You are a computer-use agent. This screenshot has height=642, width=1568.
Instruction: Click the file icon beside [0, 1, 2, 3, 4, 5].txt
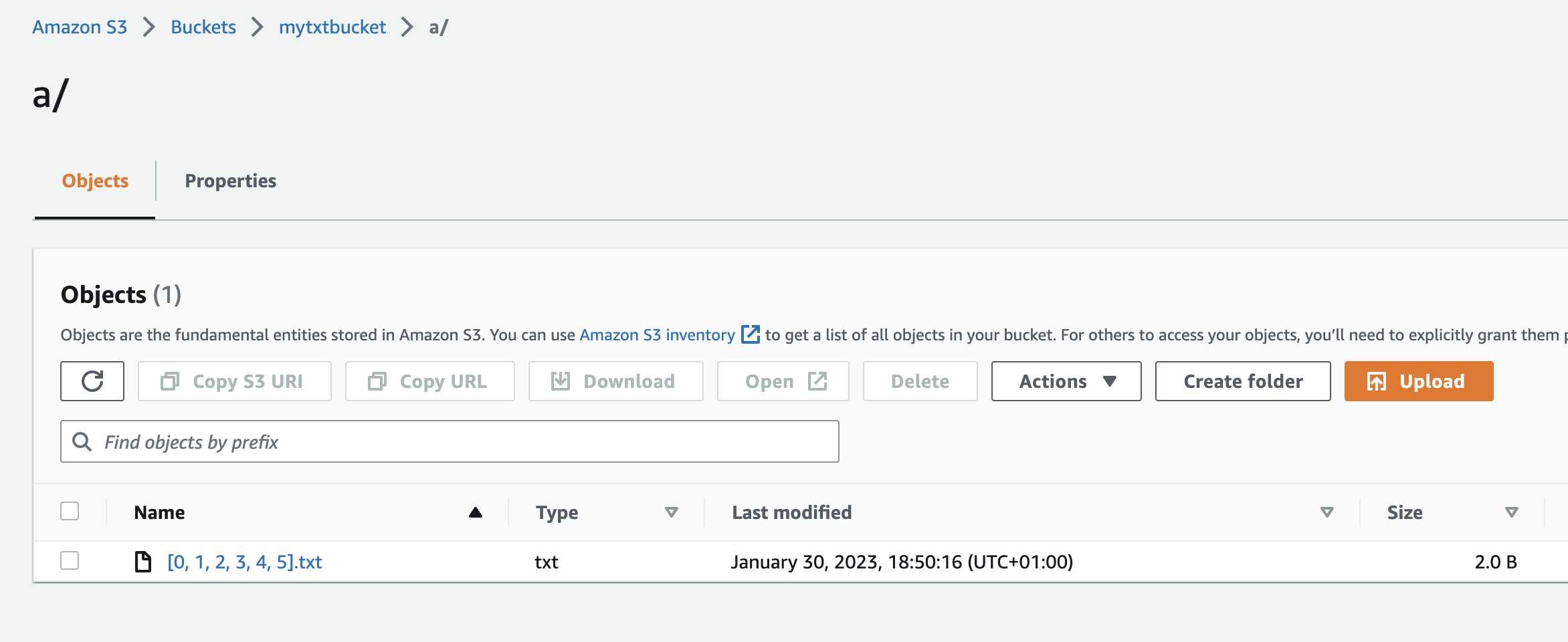(143, 562)
